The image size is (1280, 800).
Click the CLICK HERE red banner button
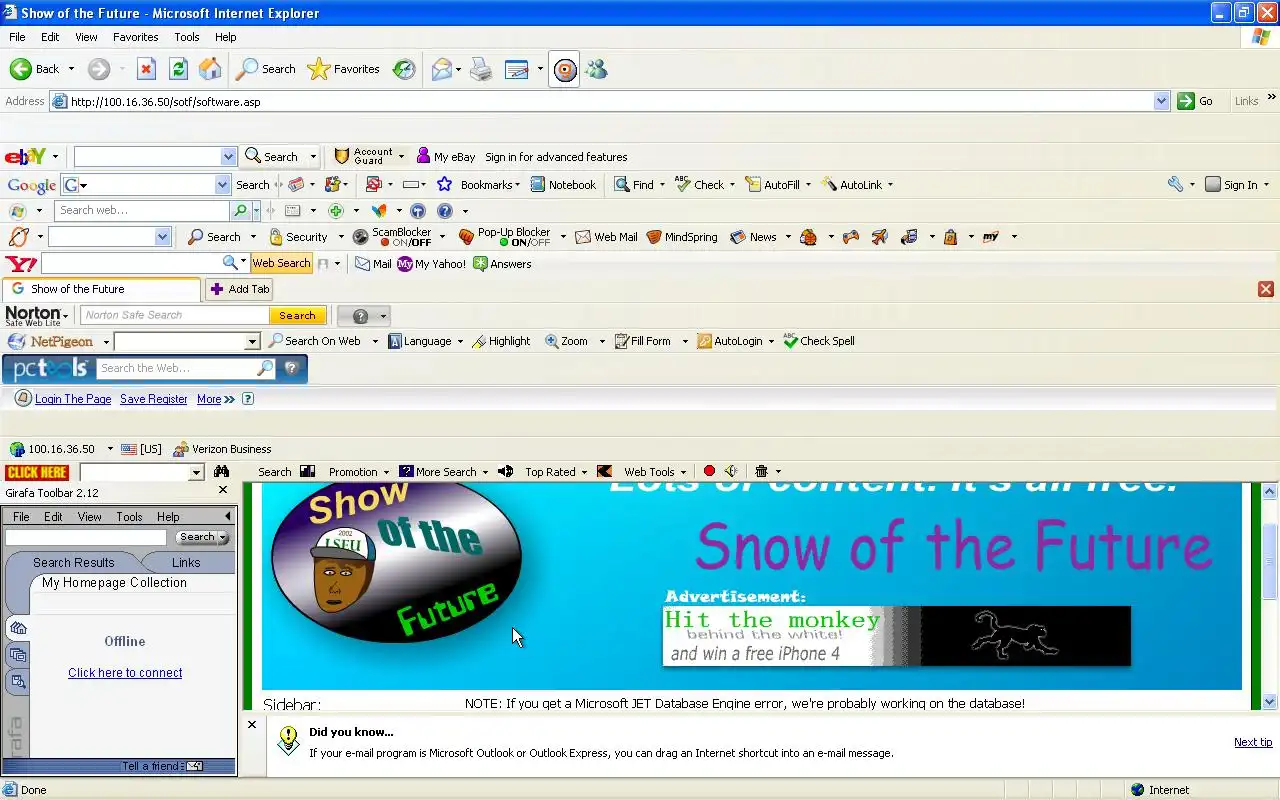pyautogui.click(x=37, y=472)
